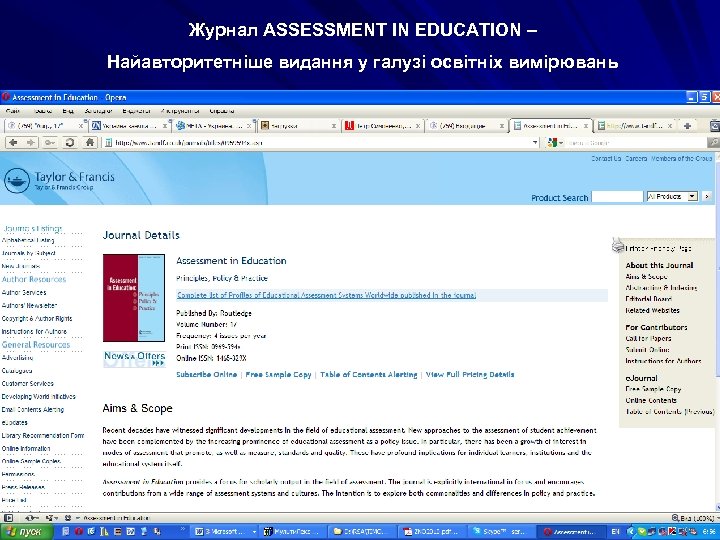This screenshot has width=720, height=540.
Task: Open the Правка menu
Action: 42,111
